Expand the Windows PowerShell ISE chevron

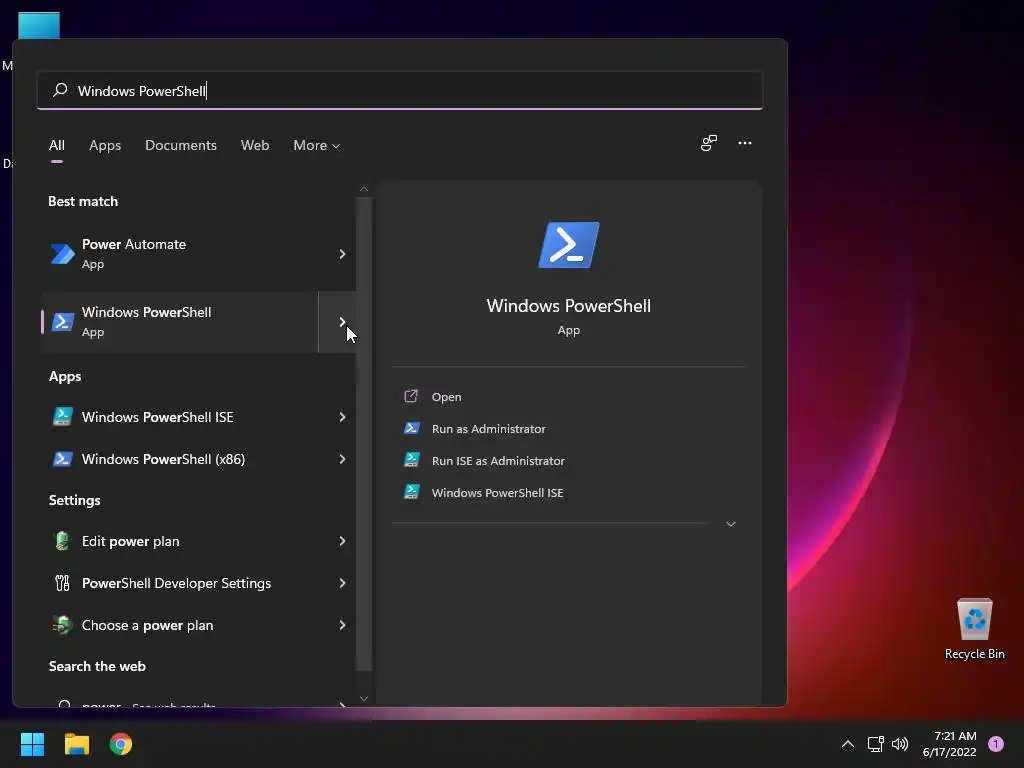[x=342, y=417]
